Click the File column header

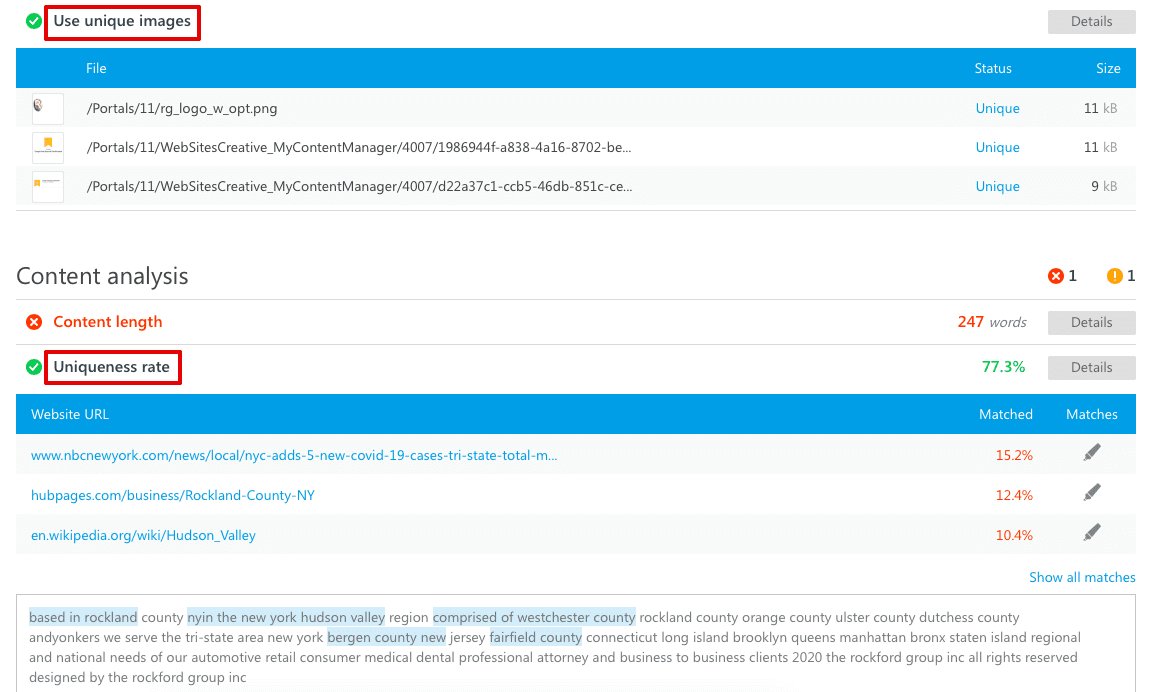point(96,68)
